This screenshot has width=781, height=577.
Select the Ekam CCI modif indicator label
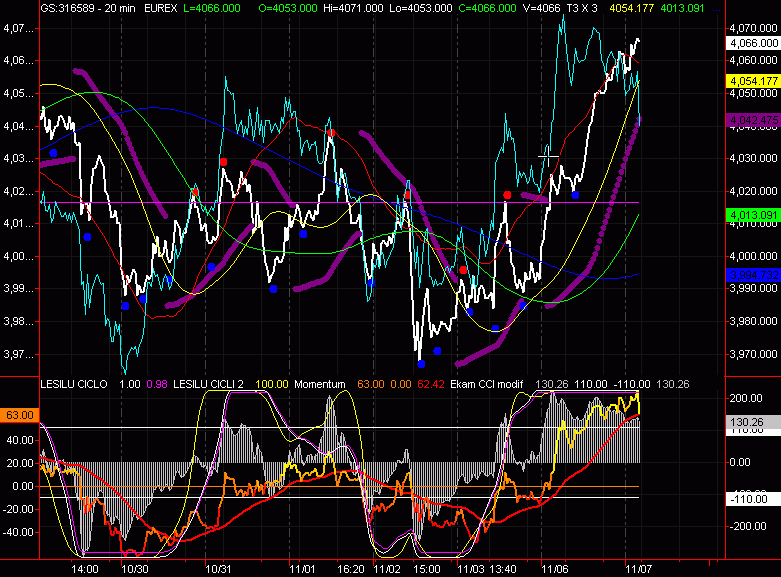487,384
